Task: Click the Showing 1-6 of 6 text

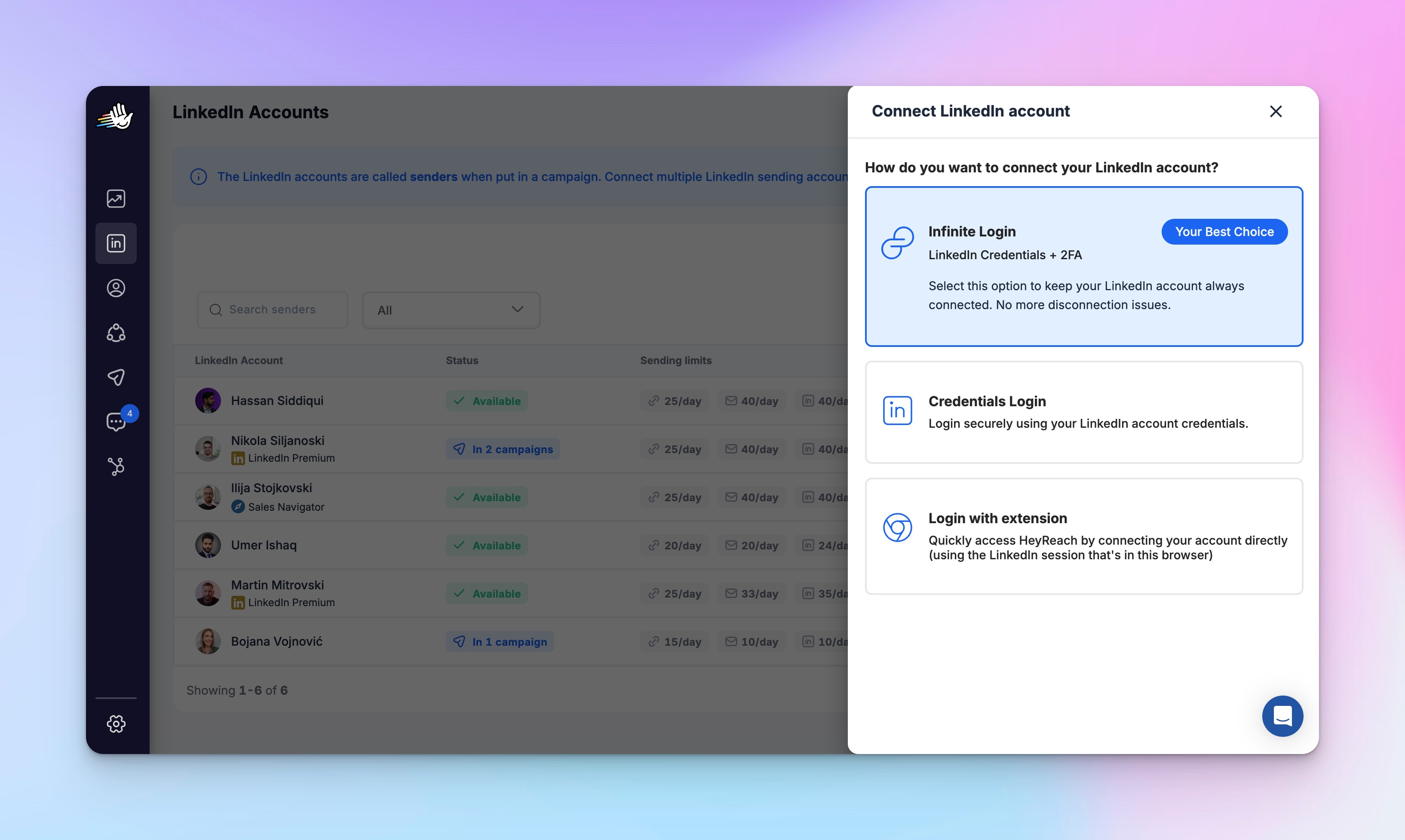Action: pos(237,690)
